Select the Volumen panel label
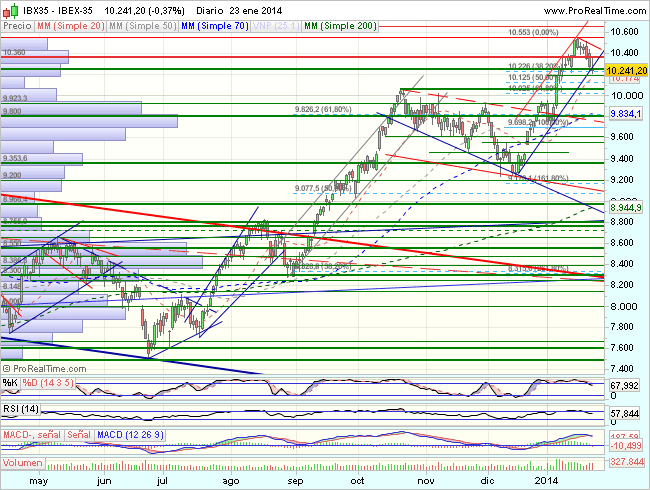650x490 pixels. click(x=23, y=463)
